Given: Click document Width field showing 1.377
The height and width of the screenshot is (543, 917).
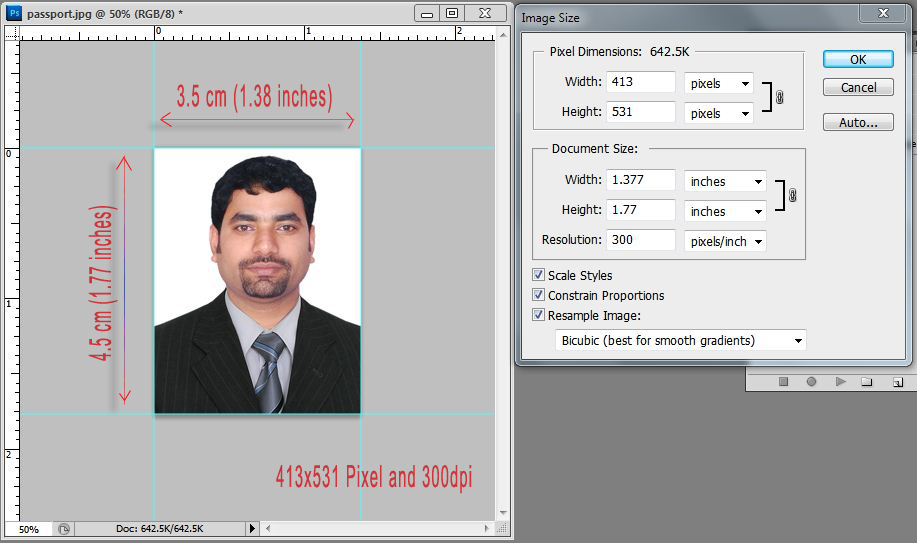Looking at the screenshot, I should pyautogui.click(x=641, y=180).
